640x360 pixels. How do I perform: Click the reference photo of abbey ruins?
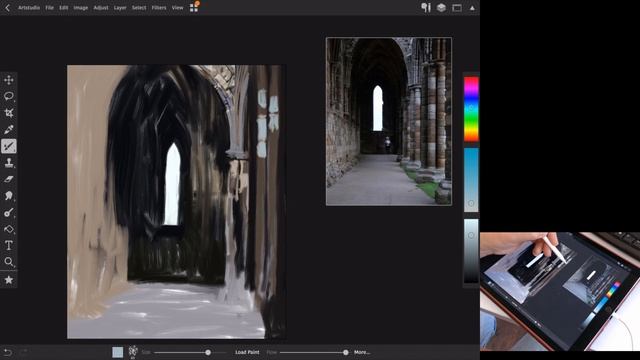tap(389, 121)
